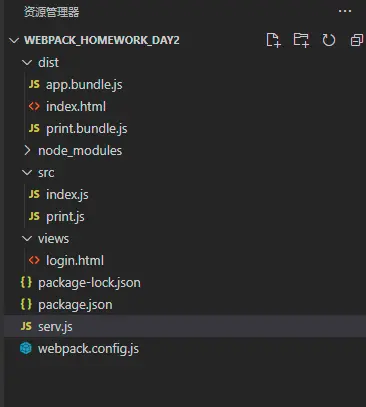
Task: Collapse the views folder chevron
Action: click(27, 238)
